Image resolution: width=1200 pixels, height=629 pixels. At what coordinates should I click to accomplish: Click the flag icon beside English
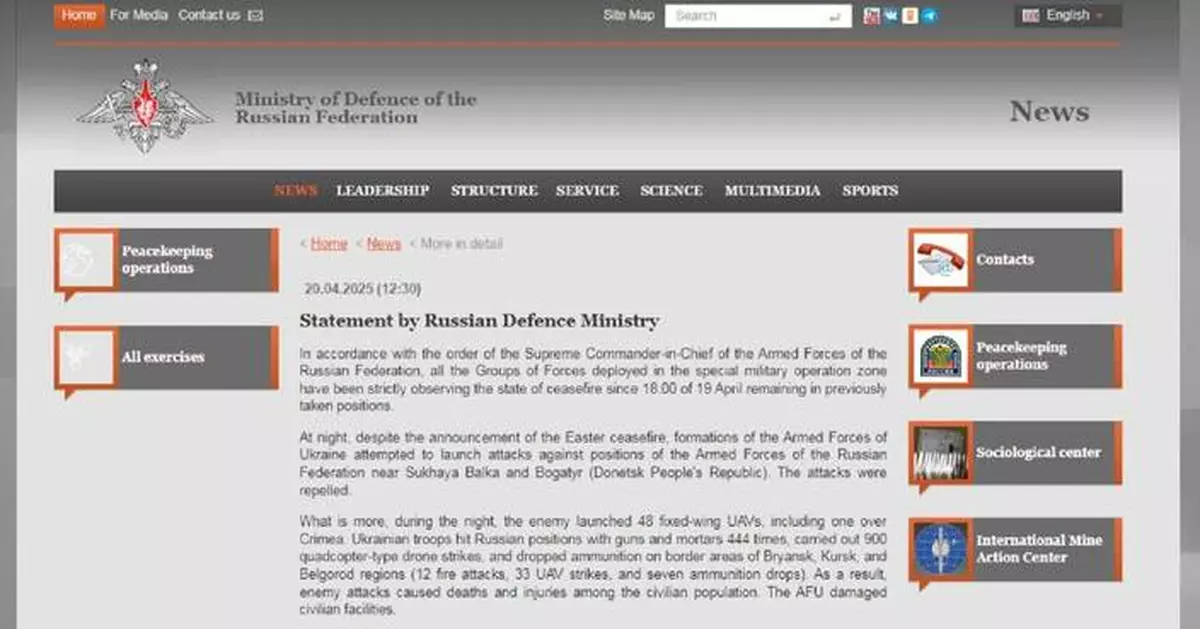tap(1030, 16)
